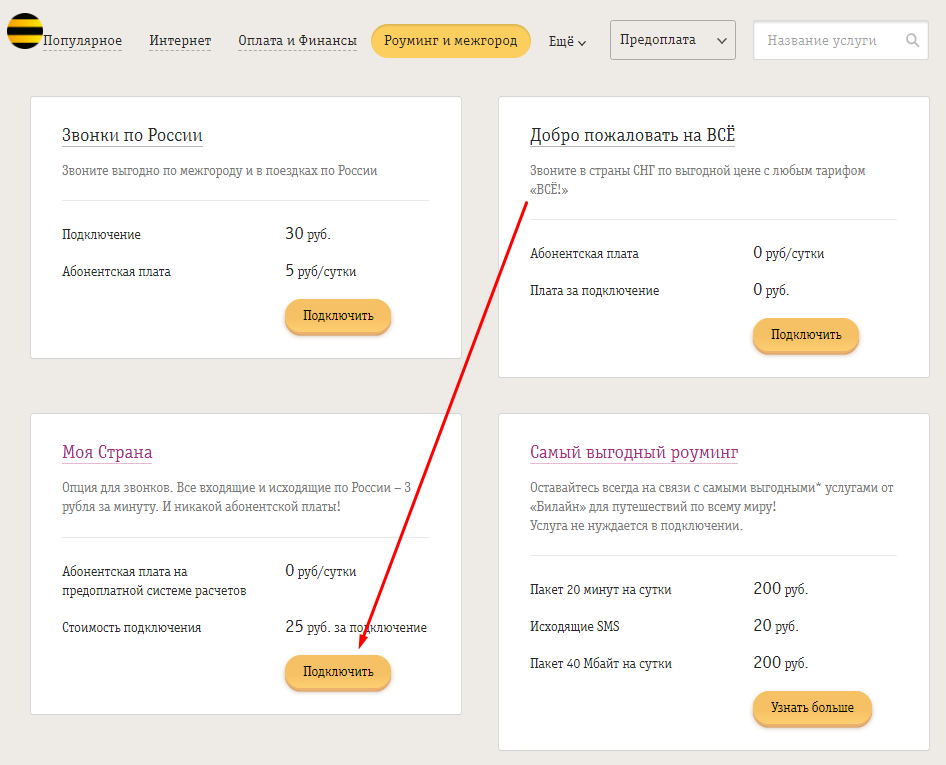
Task: Switch to the Интернет tab
Action: pyautogui.click(x=180, y=41)
